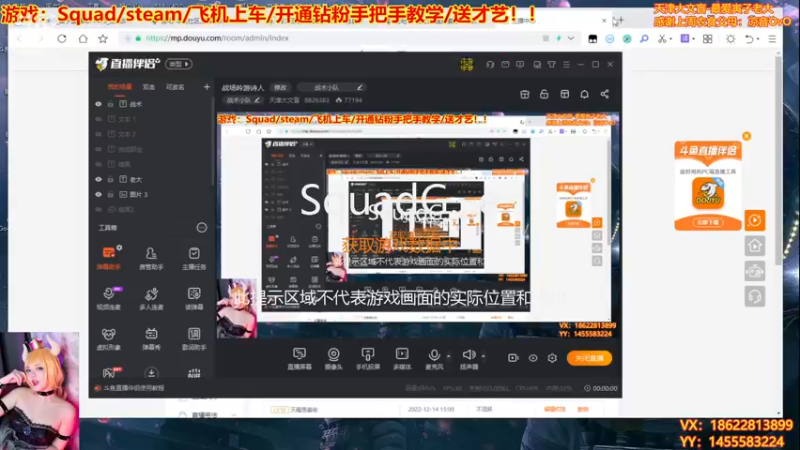Add 多媒体 media source

[x=402, y=359]
